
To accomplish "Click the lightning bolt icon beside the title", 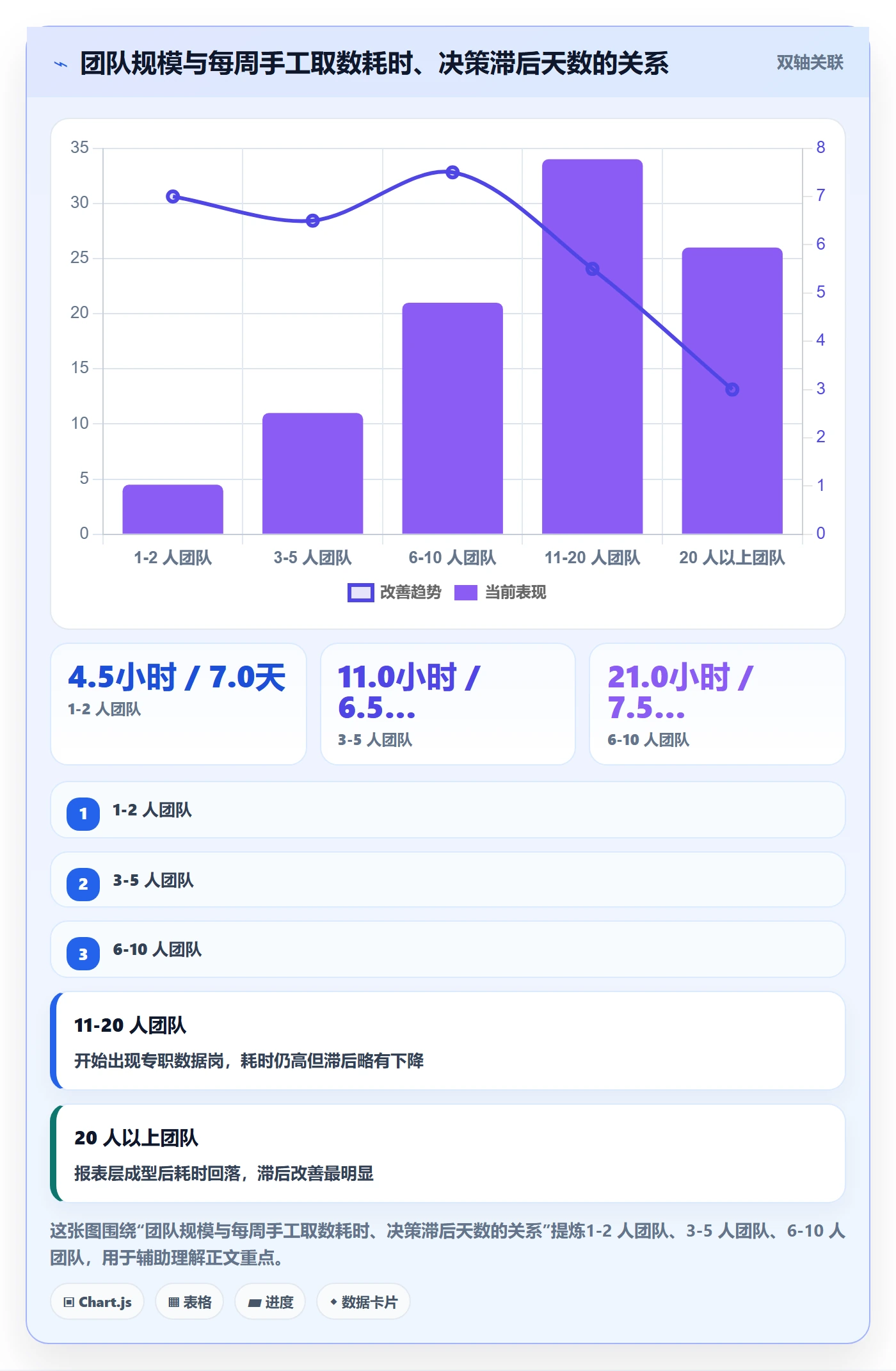I will pos(60,64).
